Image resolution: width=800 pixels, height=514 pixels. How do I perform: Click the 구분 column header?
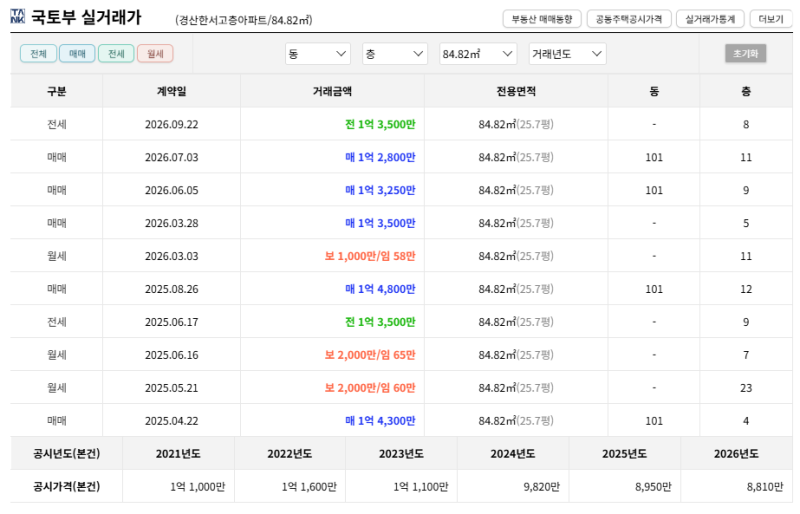(57, 91)
